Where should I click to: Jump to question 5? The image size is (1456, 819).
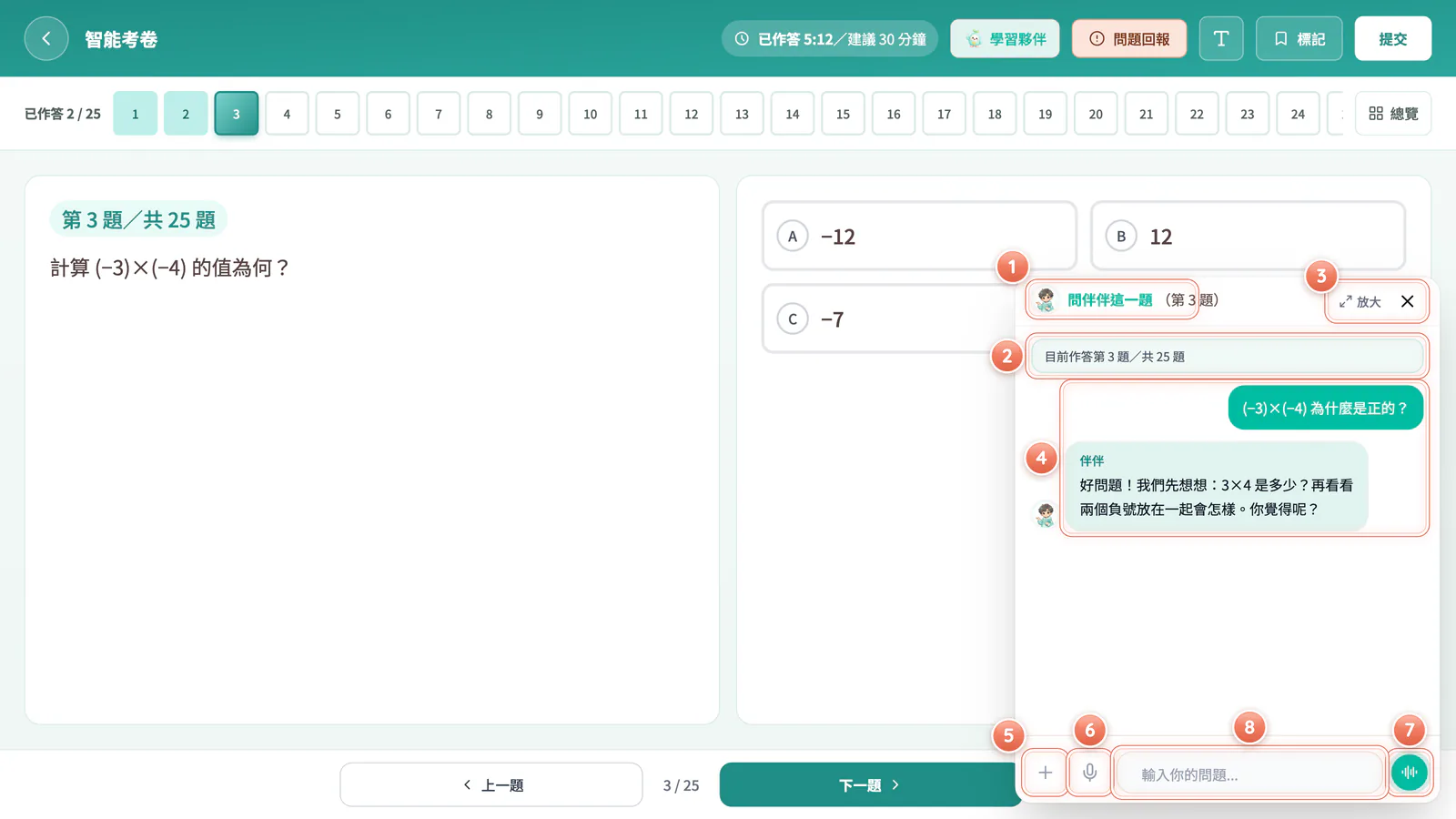[338, 114]
